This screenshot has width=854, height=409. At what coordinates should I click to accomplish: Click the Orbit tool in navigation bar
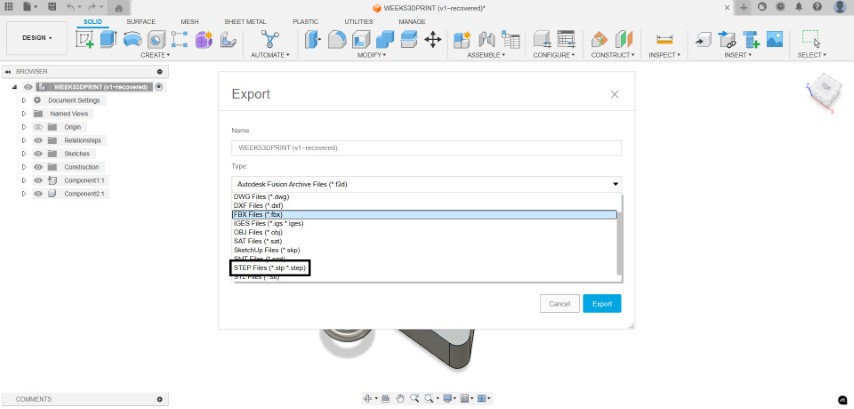point(368,399)
